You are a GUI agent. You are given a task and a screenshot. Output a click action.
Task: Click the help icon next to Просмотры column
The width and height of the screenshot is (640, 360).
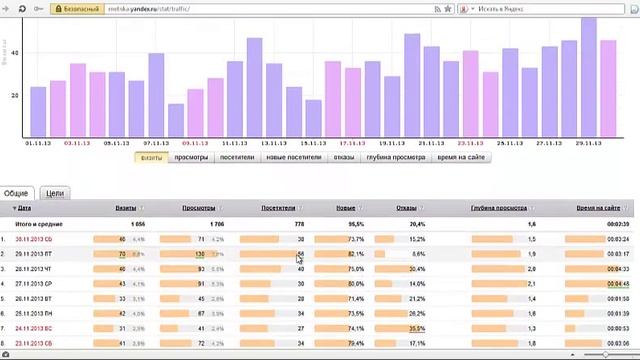click(x=221, y=208)
